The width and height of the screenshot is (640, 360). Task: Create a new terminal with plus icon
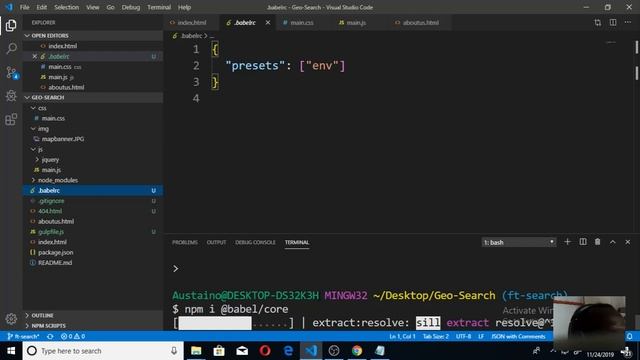click(567, 242)
